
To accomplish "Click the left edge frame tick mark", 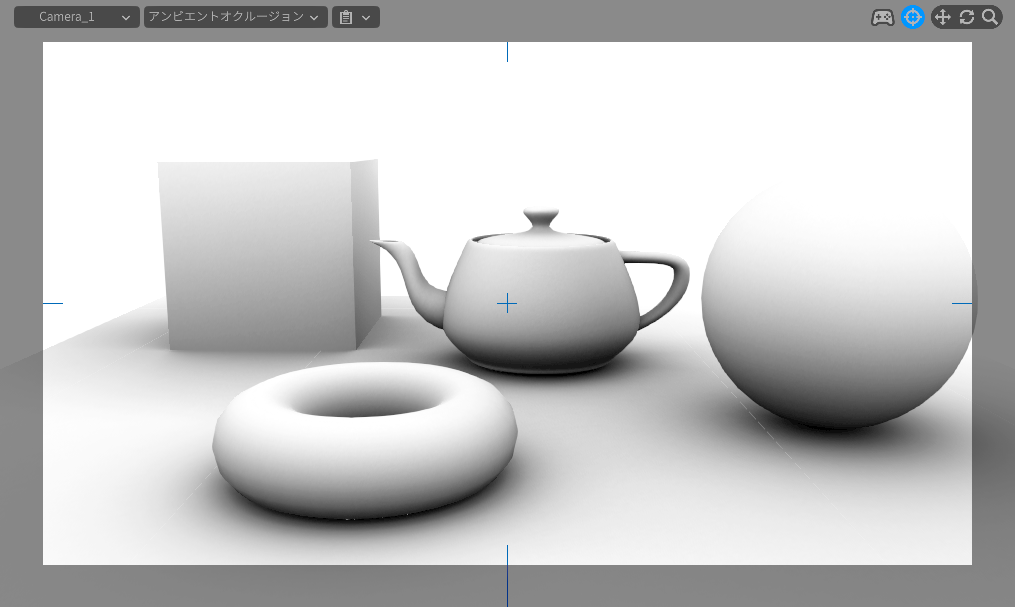I will [x=53, y=303].
